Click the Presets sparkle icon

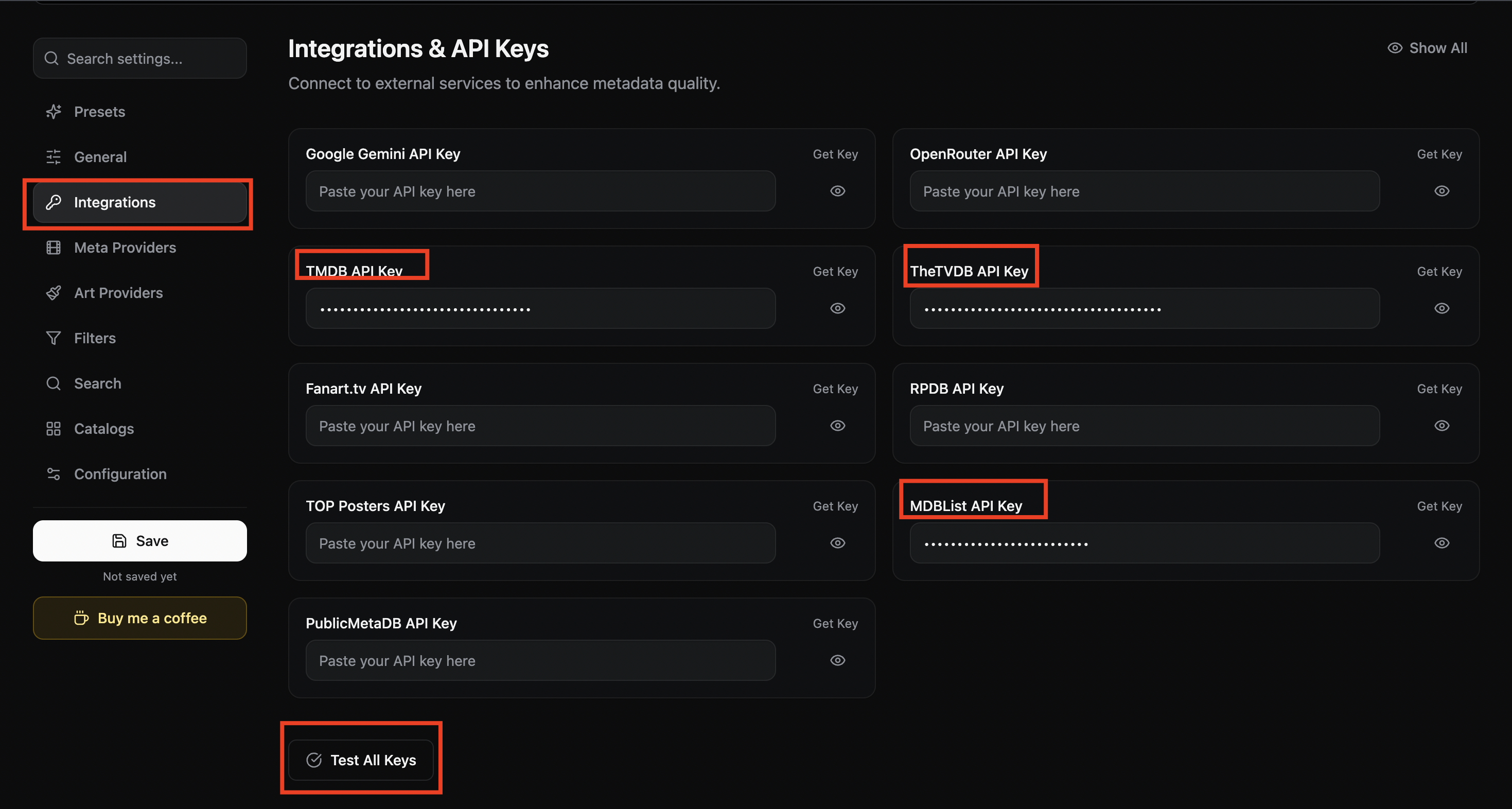54,112
